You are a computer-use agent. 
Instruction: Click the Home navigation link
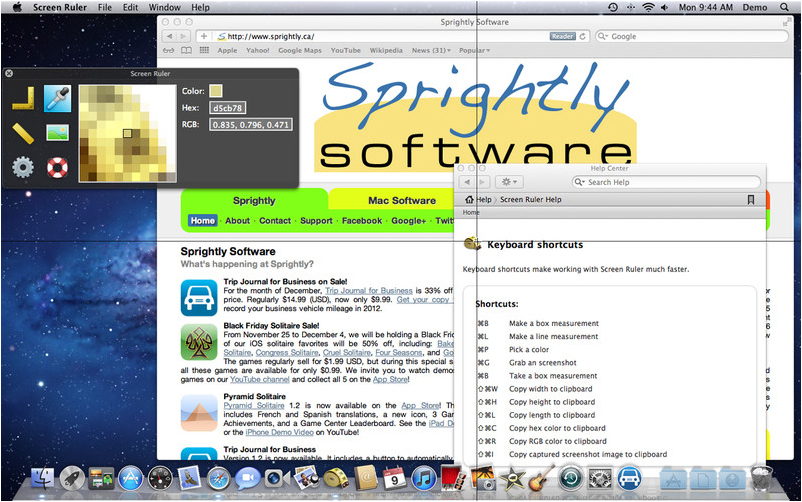(x=203, y=221)
